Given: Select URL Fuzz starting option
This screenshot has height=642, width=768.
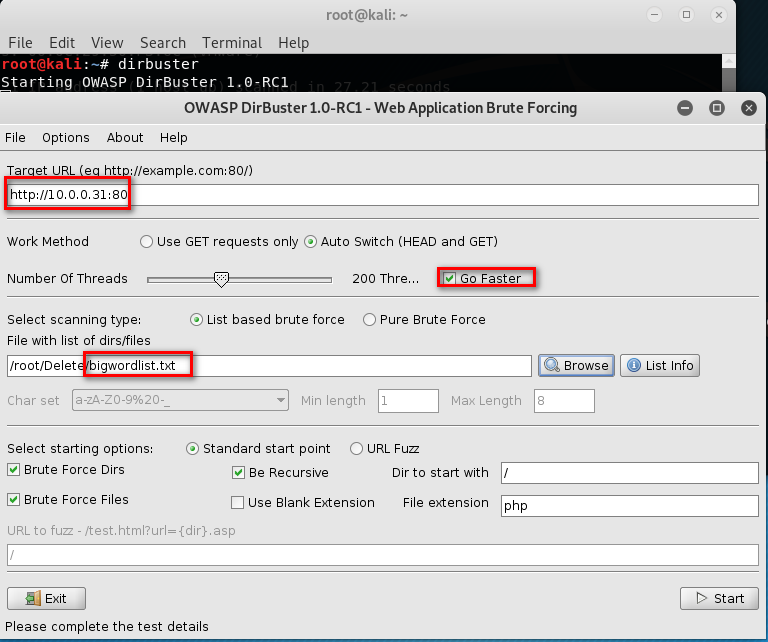Looking at the screenshot, I should coord(357,449).
